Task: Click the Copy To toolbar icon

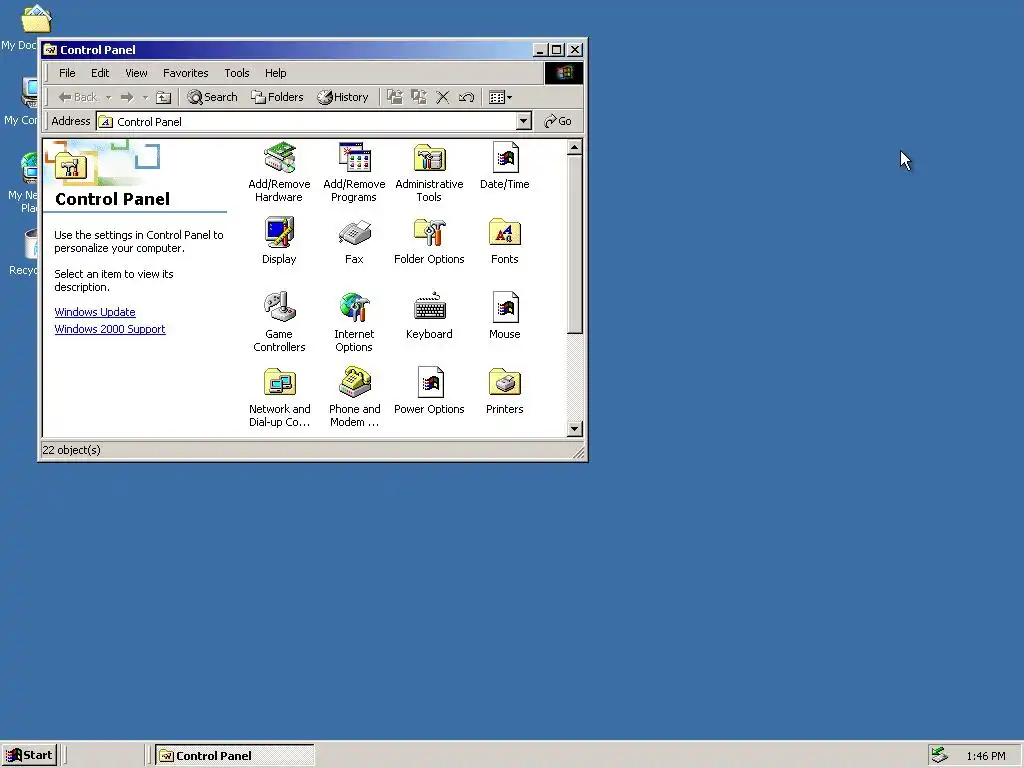Action: (x=419, y=97)
